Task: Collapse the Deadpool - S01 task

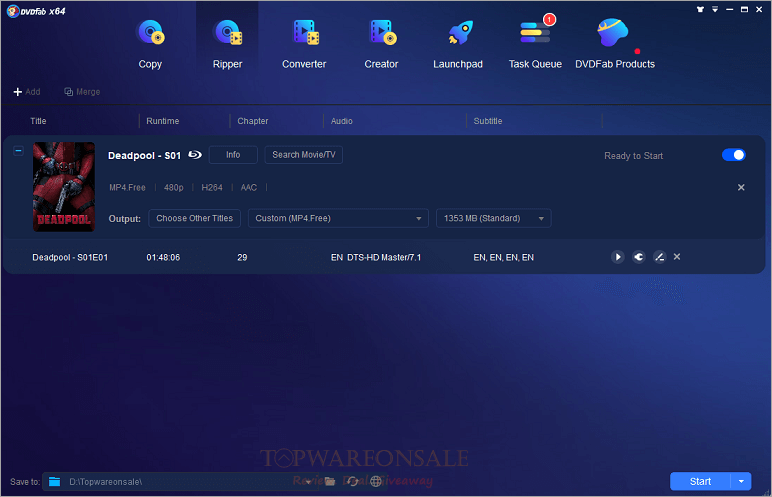Action: (18, 151)
